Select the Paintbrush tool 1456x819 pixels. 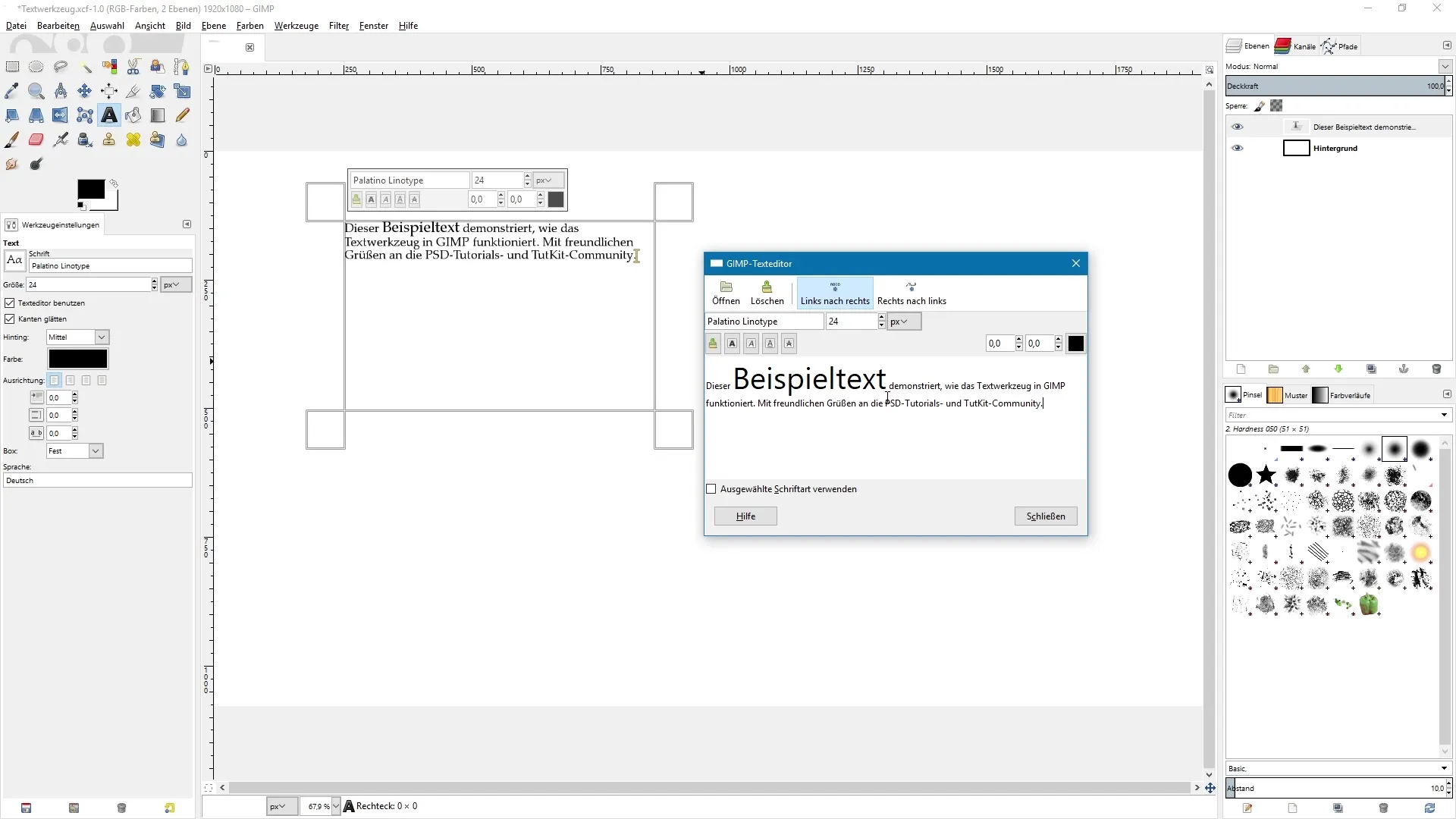[x=12, y=140]
